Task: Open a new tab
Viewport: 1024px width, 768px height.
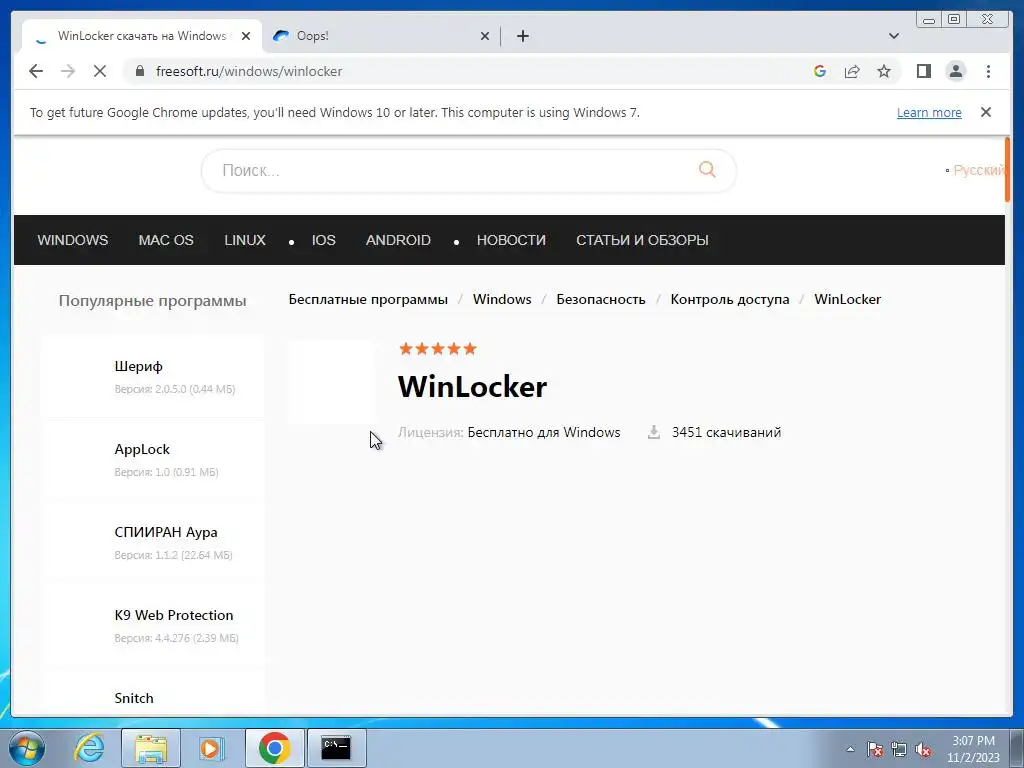Action: point(522,36)
